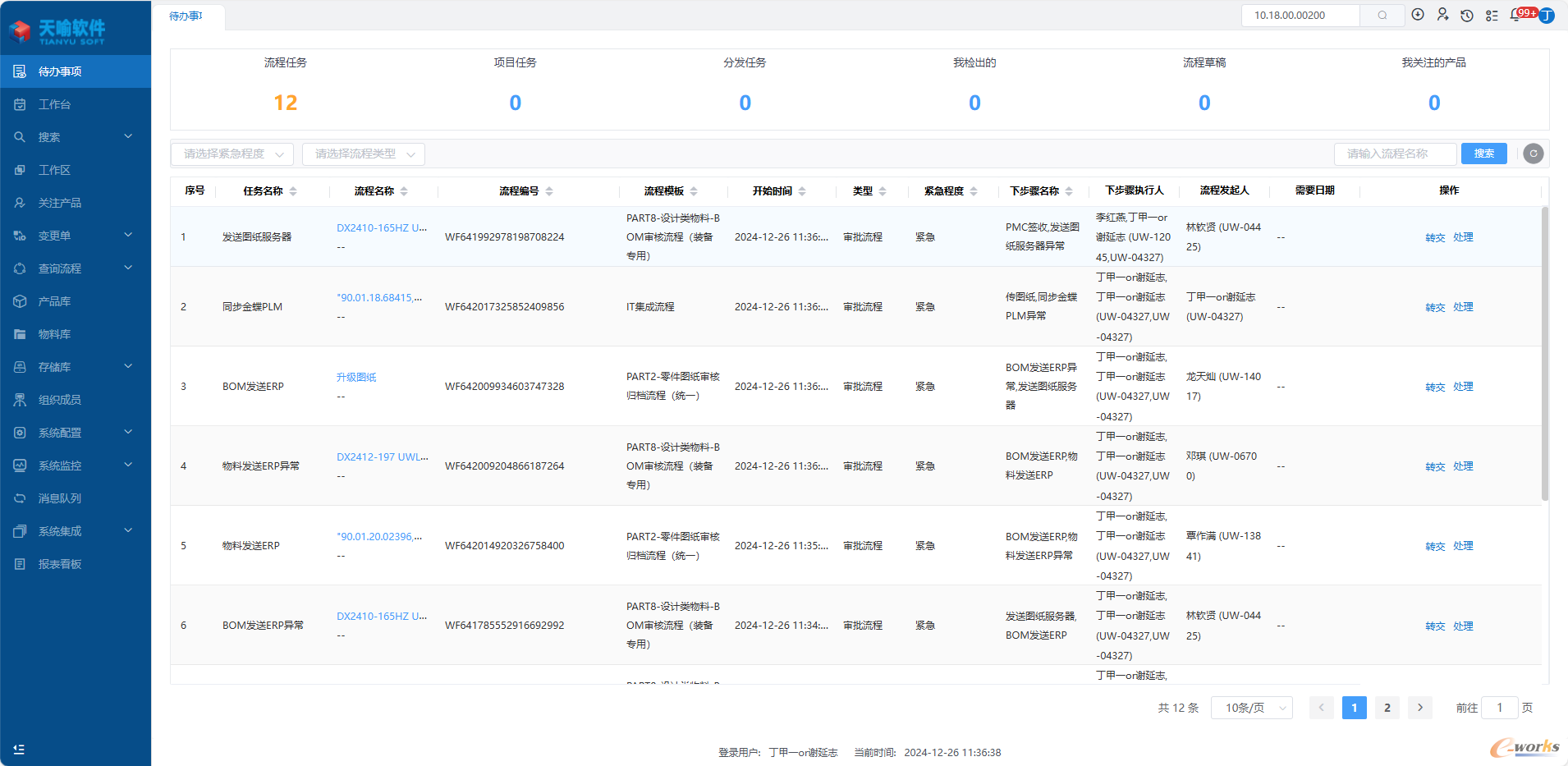1568x766 pixels.
Task: Open the task list icon in top bar
Action: tap(1492, 16)
